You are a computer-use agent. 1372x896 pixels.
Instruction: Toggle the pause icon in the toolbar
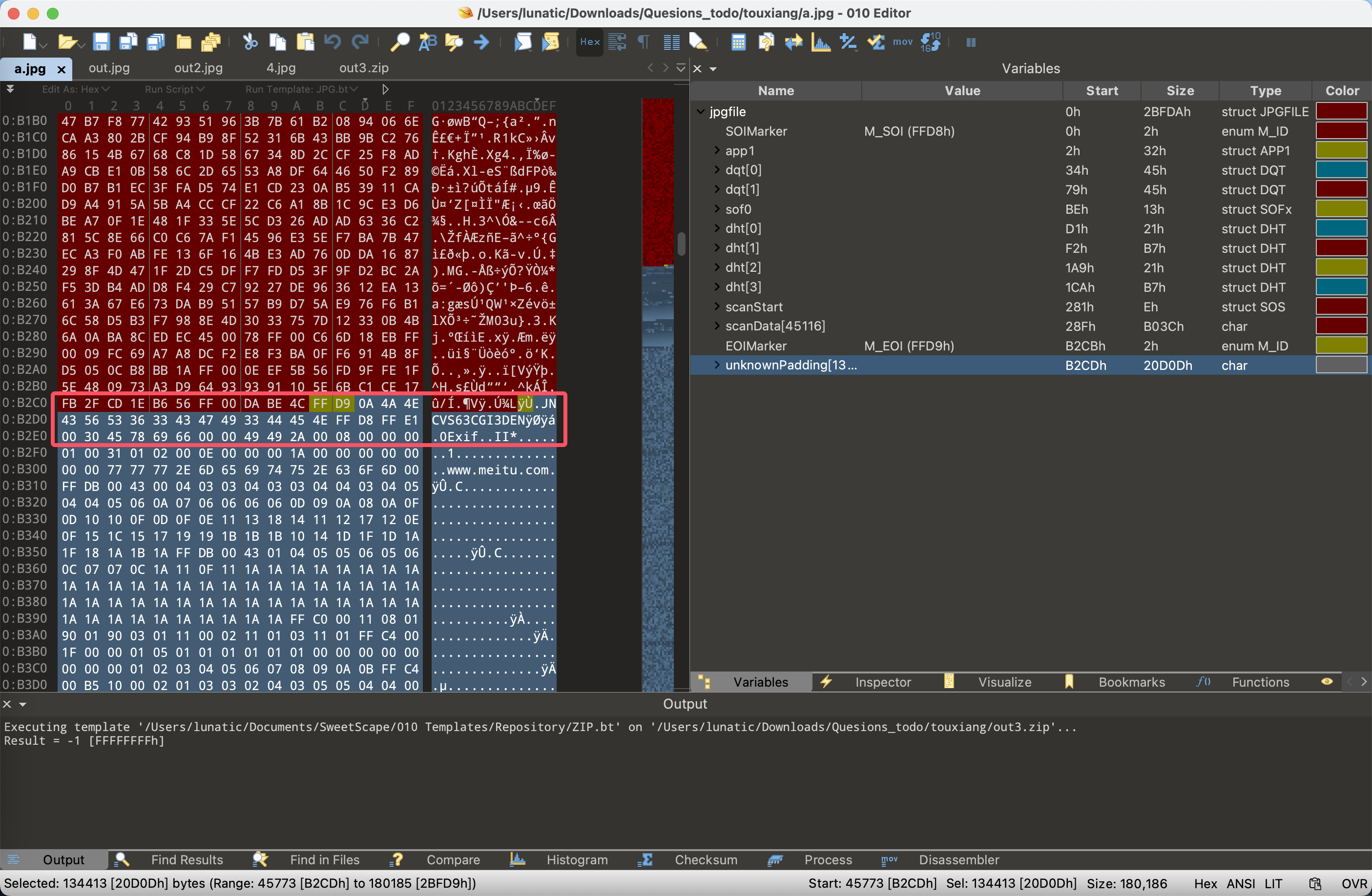(971, 42)
